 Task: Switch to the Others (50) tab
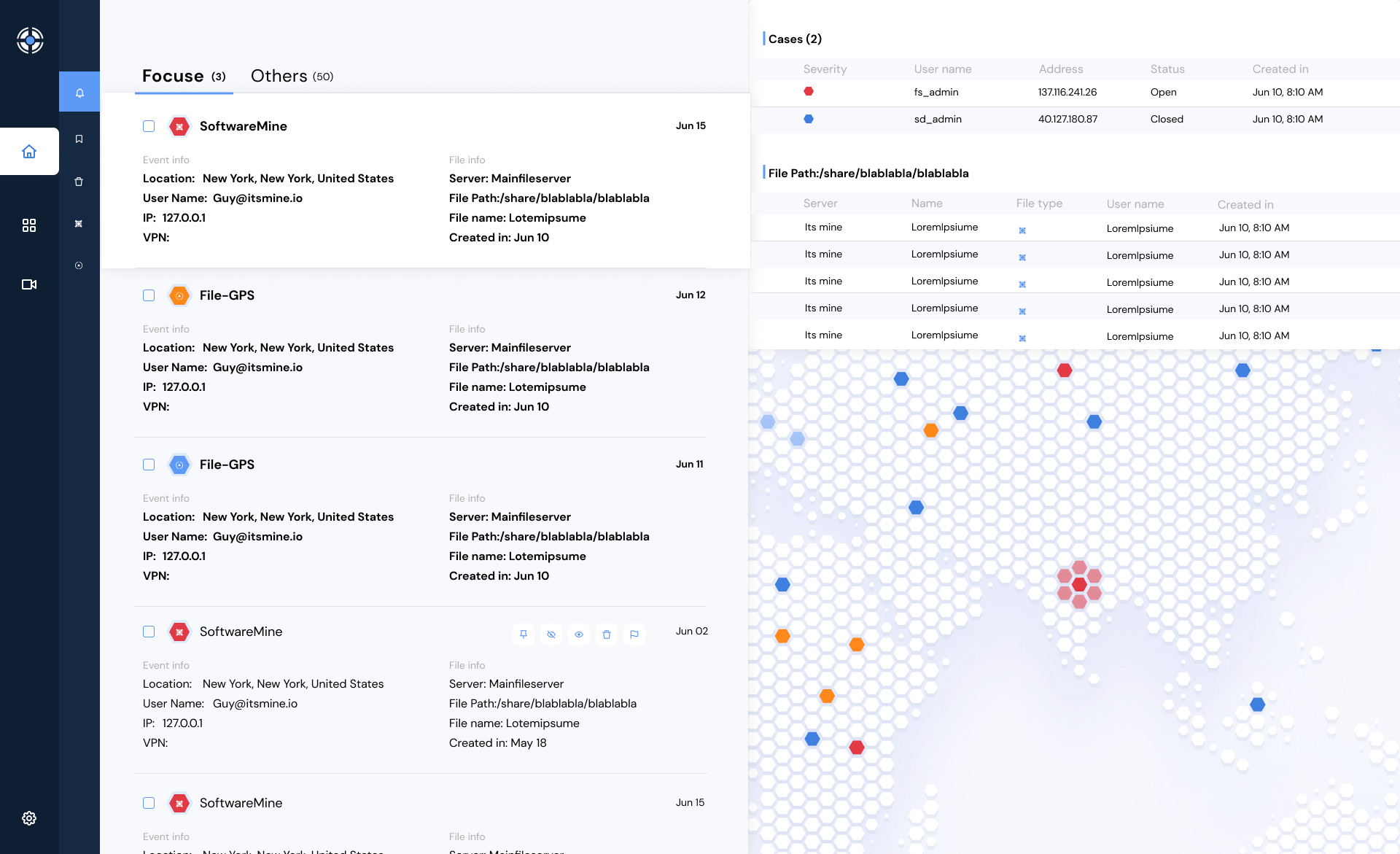pyautogui.click(x=292, y=76)
